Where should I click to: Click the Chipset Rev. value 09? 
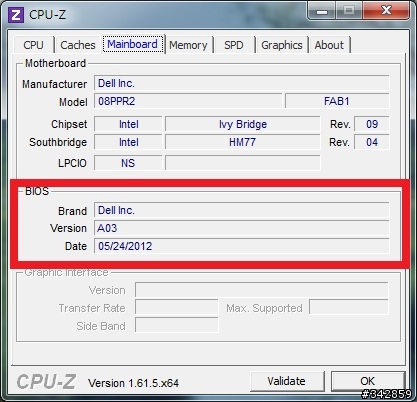372,124
